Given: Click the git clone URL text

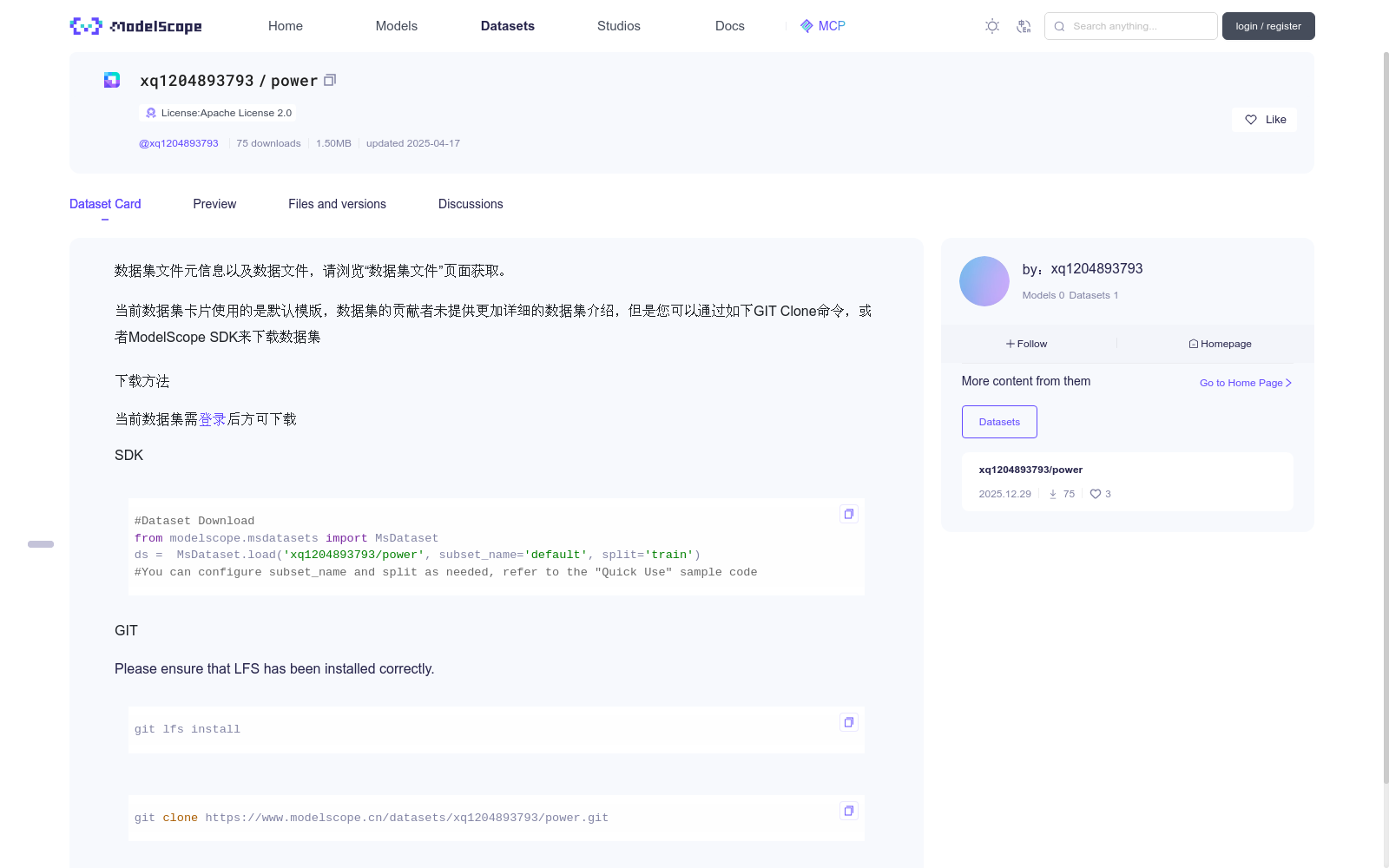Looking at the screenshot, I should (x=407, y=818).
